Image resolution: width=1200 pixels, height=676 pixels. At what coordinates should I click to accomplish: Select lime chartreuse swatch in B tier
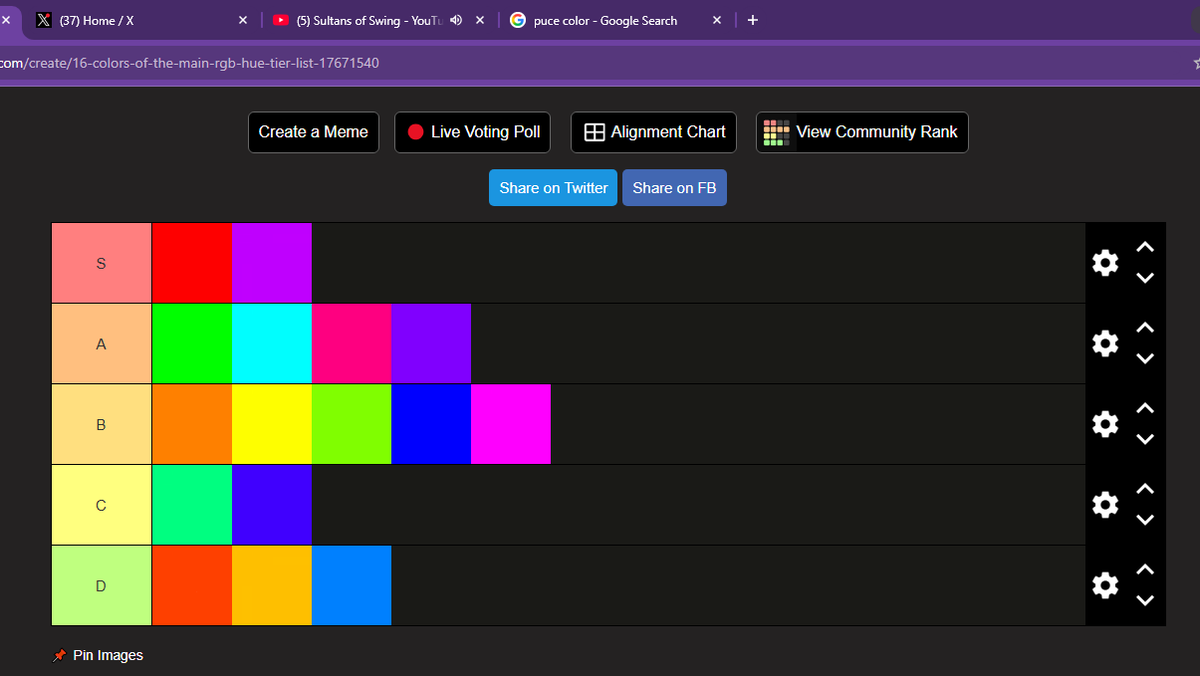click(x=352, y=424)
